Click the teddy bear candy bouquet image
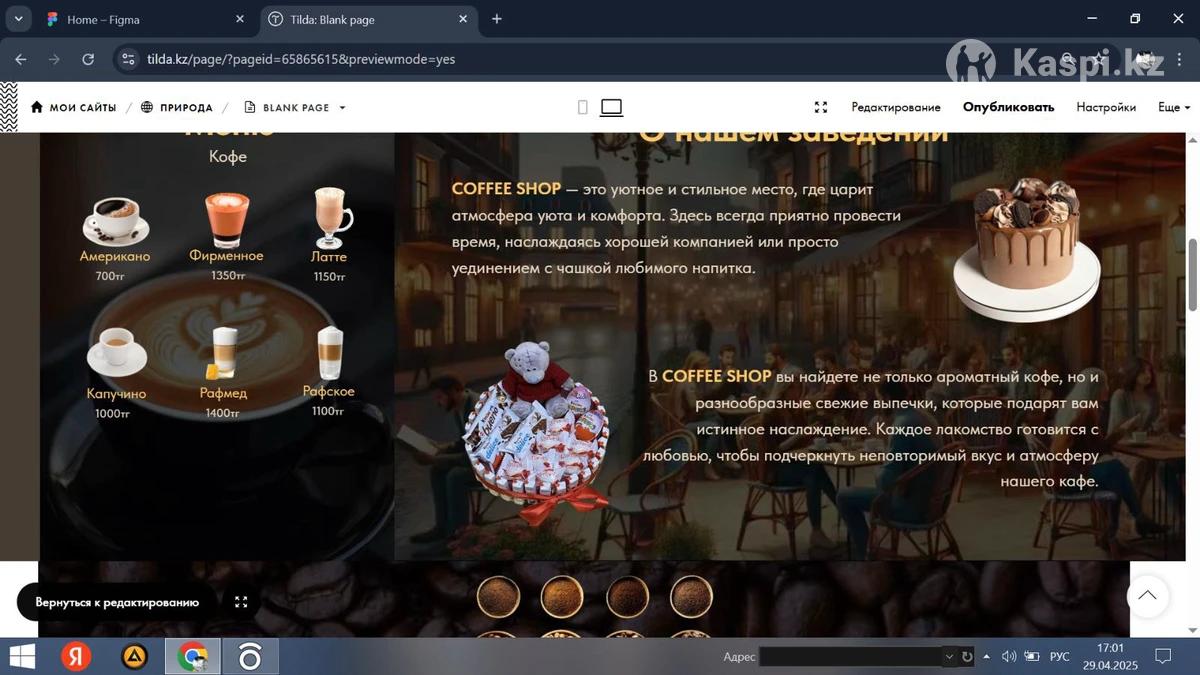This screenshot has width=1200, height=675. point(536,432)
